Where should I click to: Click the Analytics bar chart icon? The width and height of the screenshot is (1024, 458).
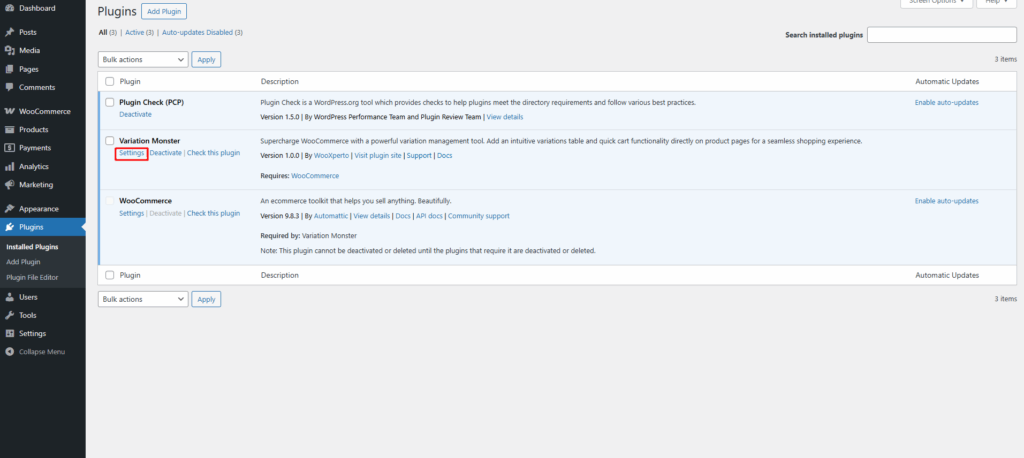10,167
